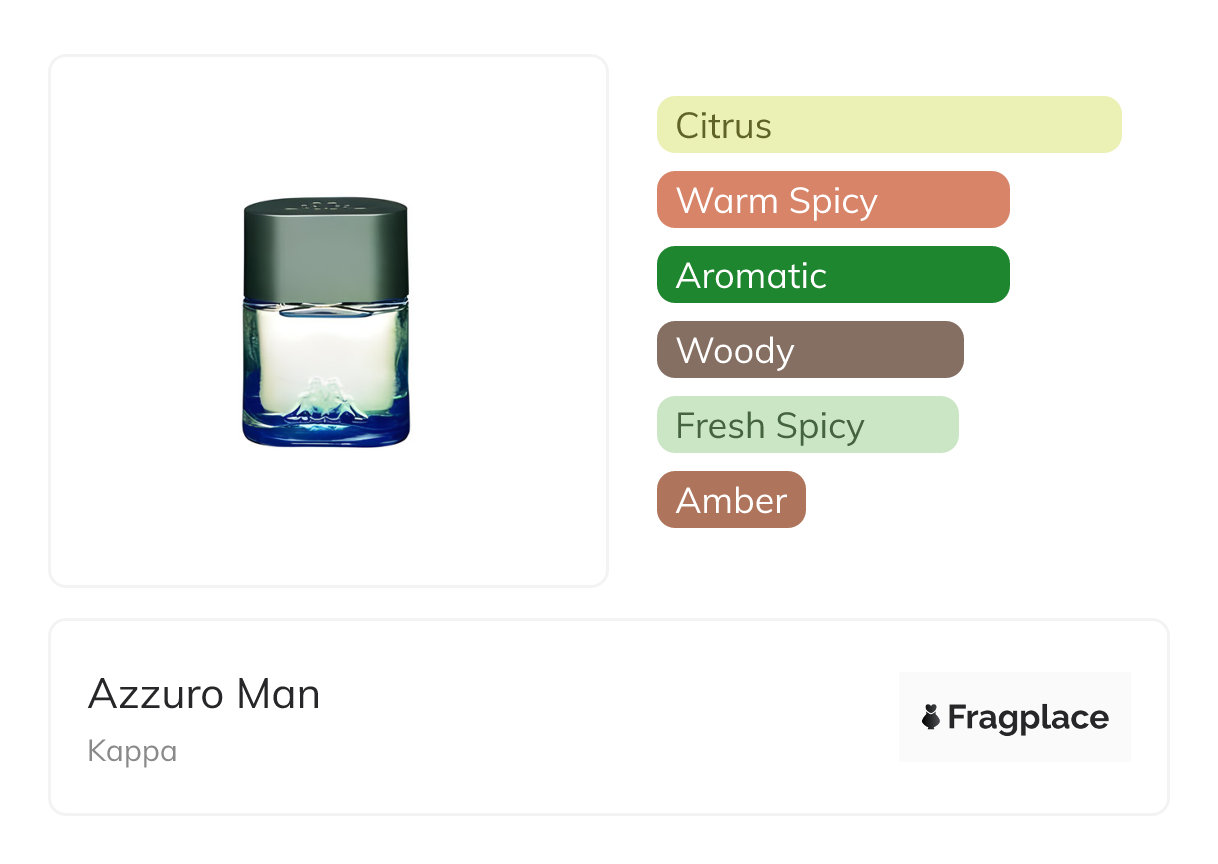Click the Fragplace wordmark text
This screenshot has width=1218, height=864.
tap(1028, 718)
